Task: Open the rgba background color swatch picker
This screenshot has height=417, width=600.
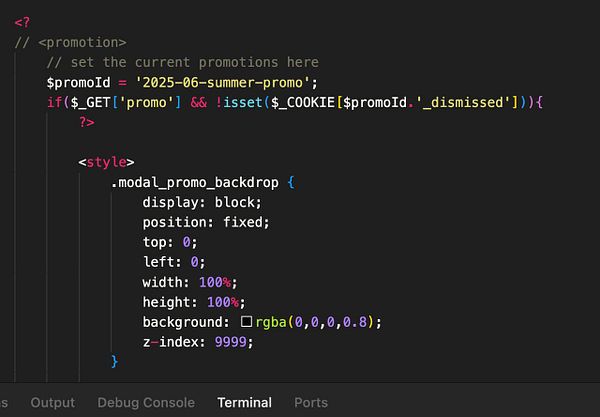Action: pos(246,322)
